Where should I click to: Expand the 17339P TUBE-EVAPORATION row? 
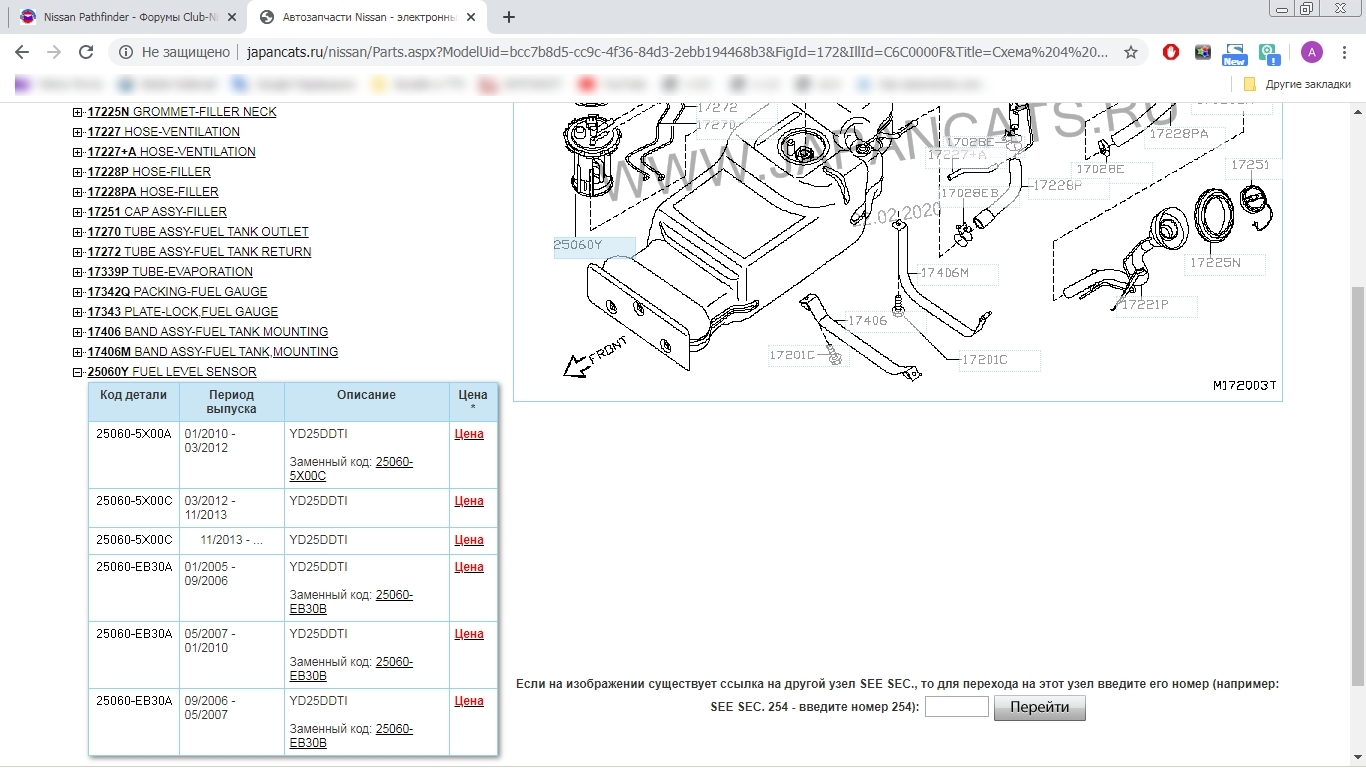(78, 272)
